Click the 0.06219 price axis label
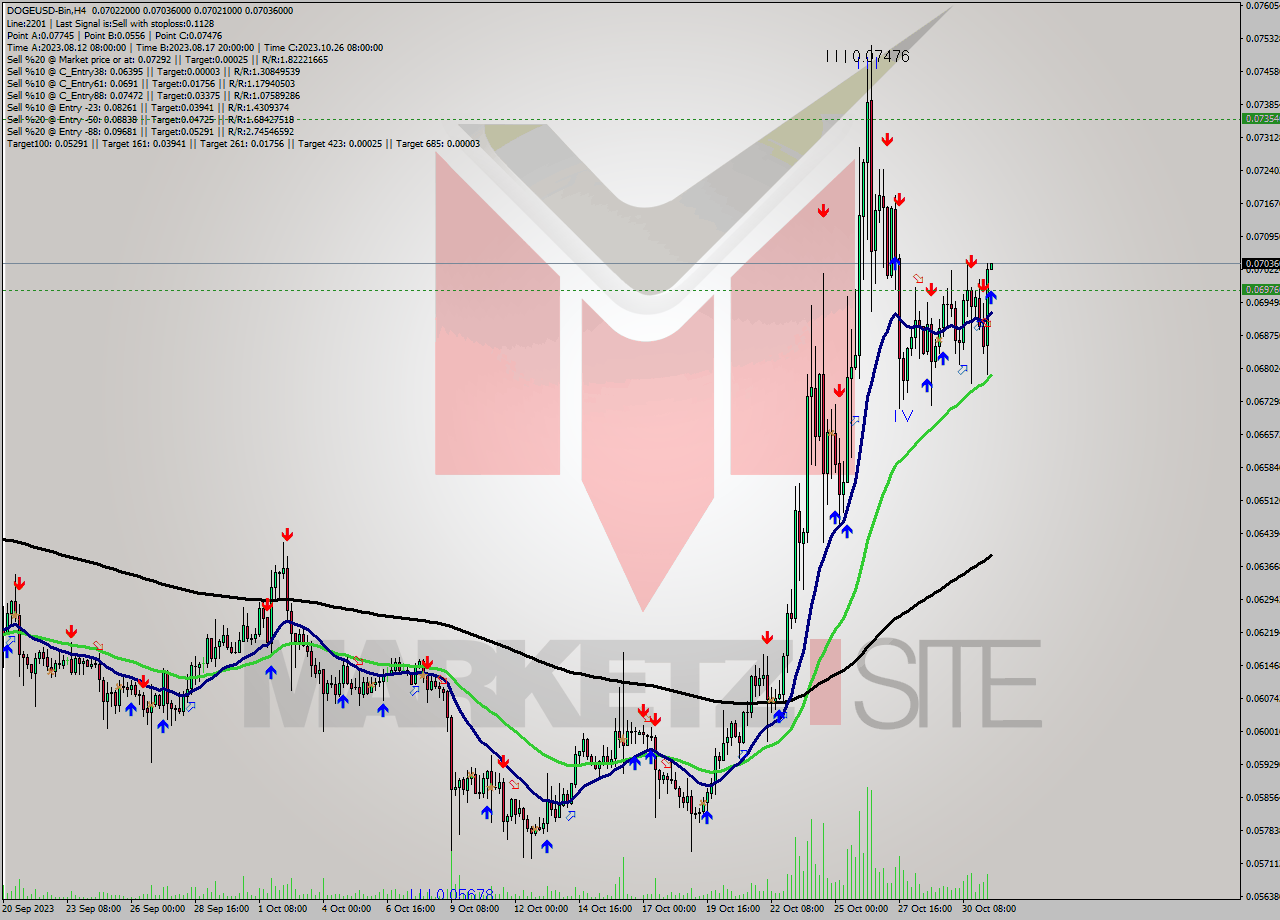The height and width of the screenshot is (920, 1280). (x=1262, y=633)
